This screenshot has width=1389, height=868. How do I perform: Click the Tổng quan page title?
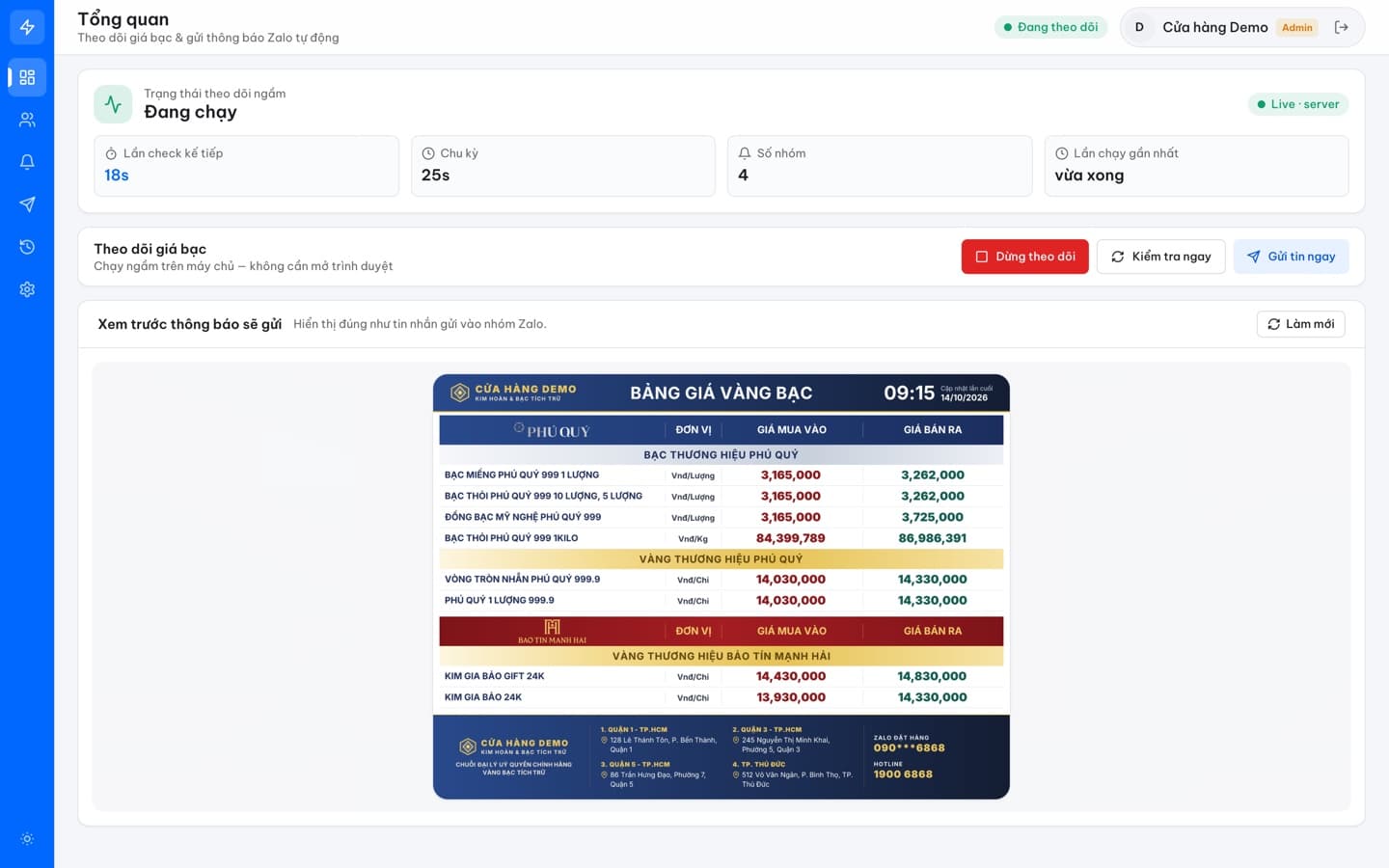pyautogui.click(x=123, y=19)
